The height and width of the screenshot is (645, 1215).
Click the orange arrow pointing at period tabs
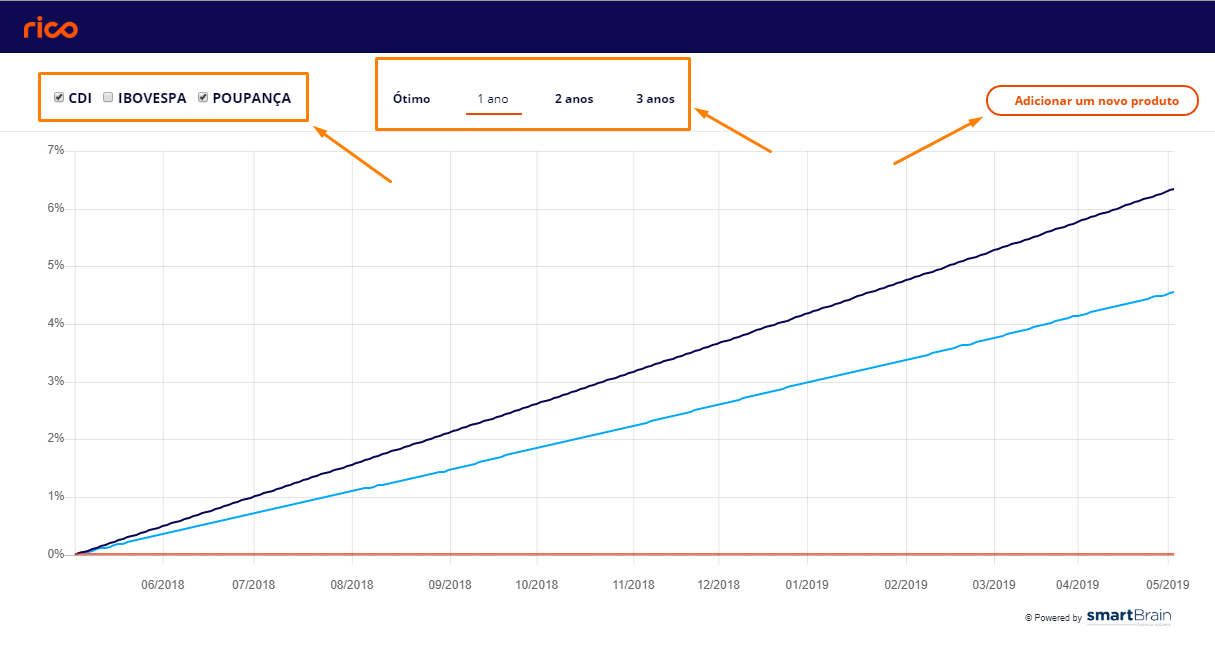(x=733, y=130)
